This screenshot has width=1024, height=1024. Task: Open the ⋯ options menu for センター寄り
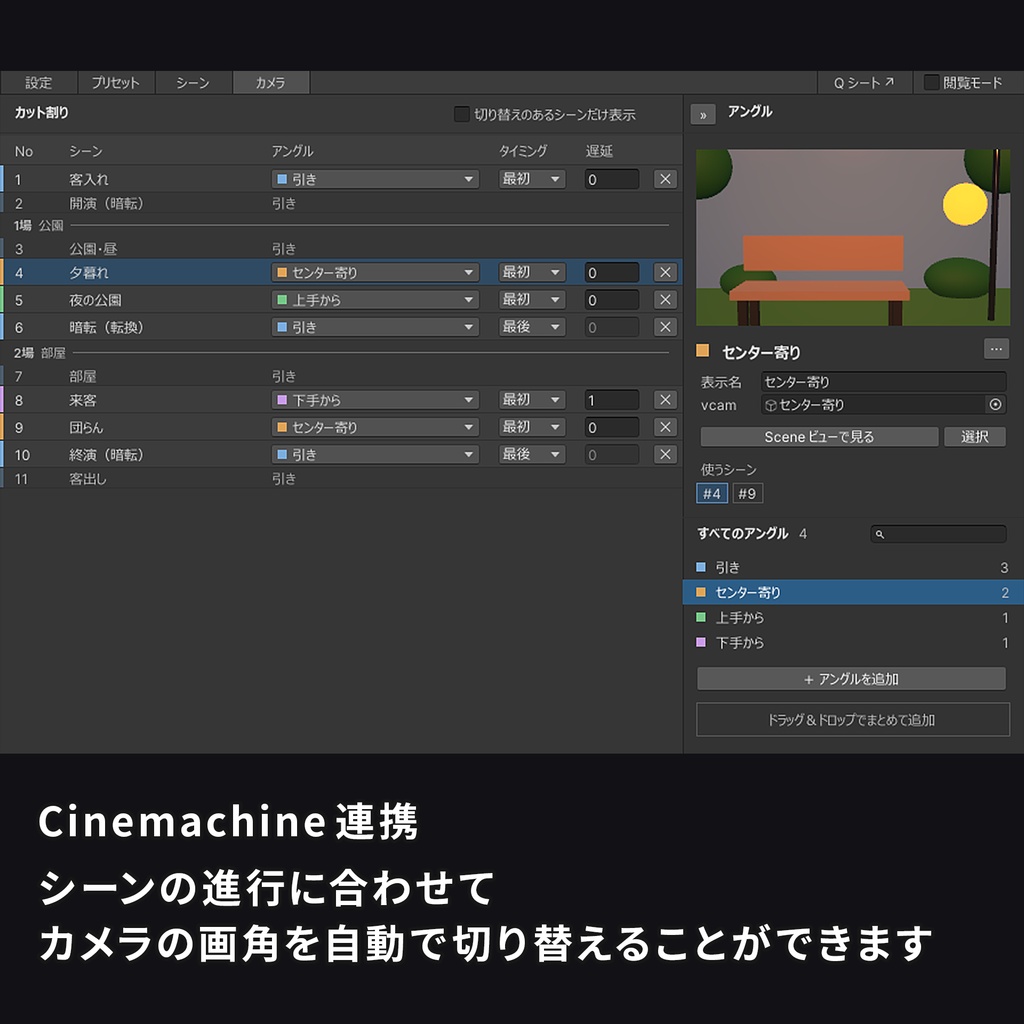tap(996, 349)
